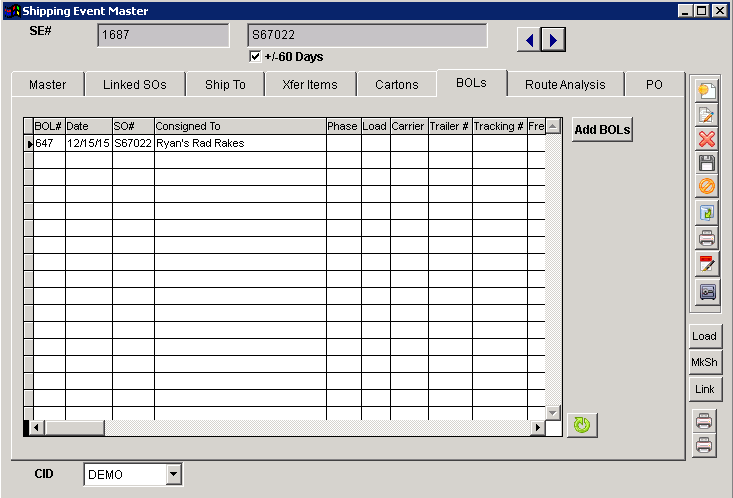Toggle the +/-60 Days checkbox
733x498 pixels.
coord(255,57)
